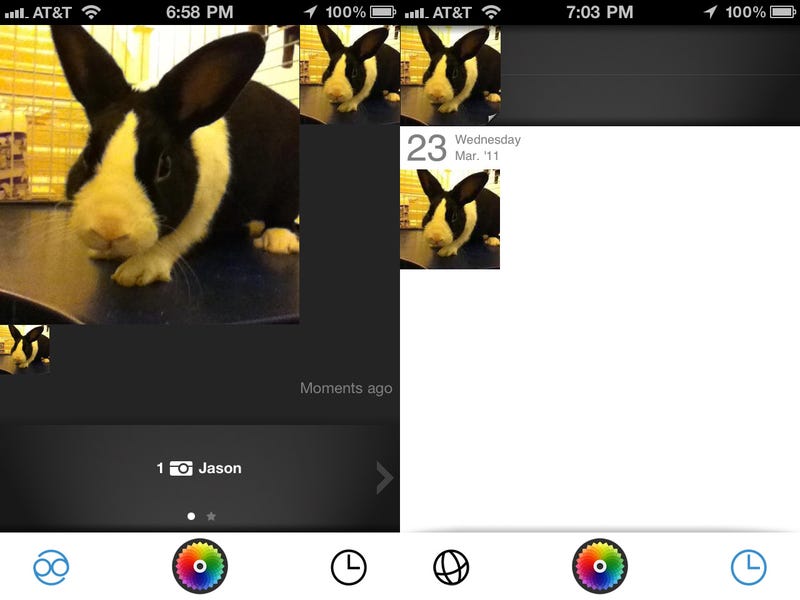Screen dimensions: 800x600
Task: Tap the 'Wednesday' date label
Action: [488, 139]
